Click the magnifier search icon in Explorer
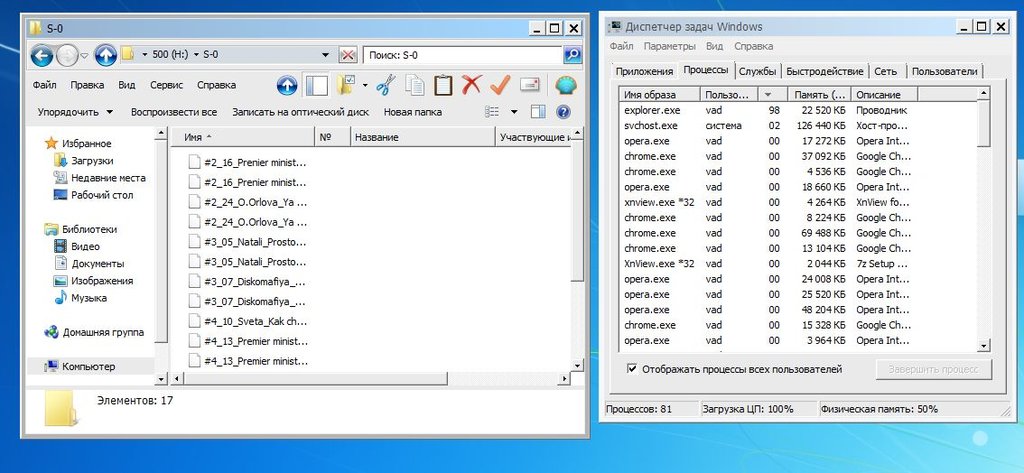The image size is (1024, 473). coord(572,55)
